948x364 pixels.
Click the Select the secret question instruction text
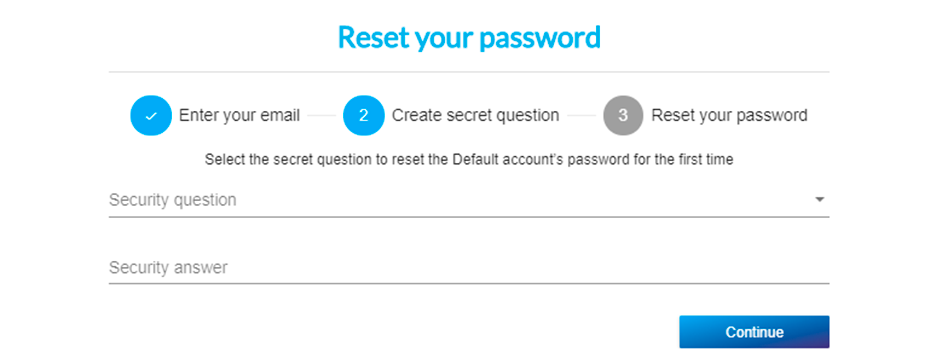[469, 160]
